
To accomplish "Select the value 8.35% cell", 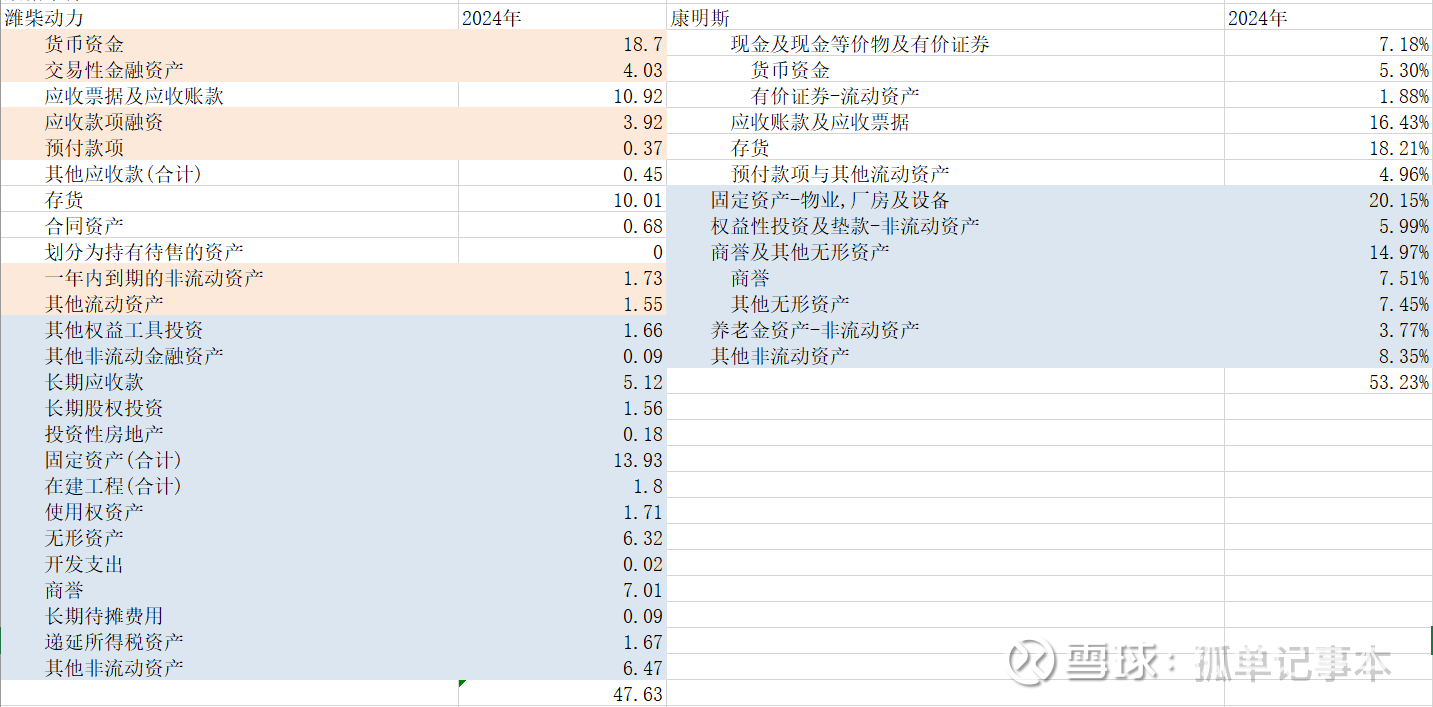I will click(x=1328, y=356).
